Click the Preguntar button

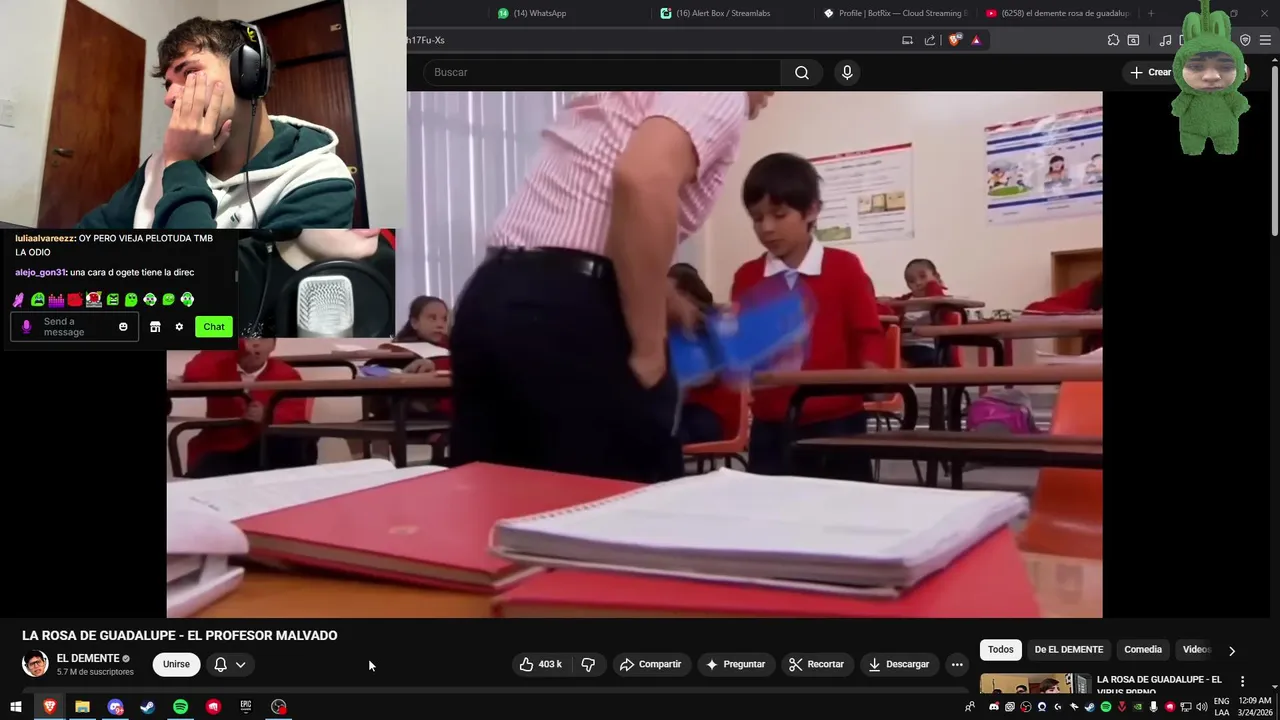click(735, 664)
